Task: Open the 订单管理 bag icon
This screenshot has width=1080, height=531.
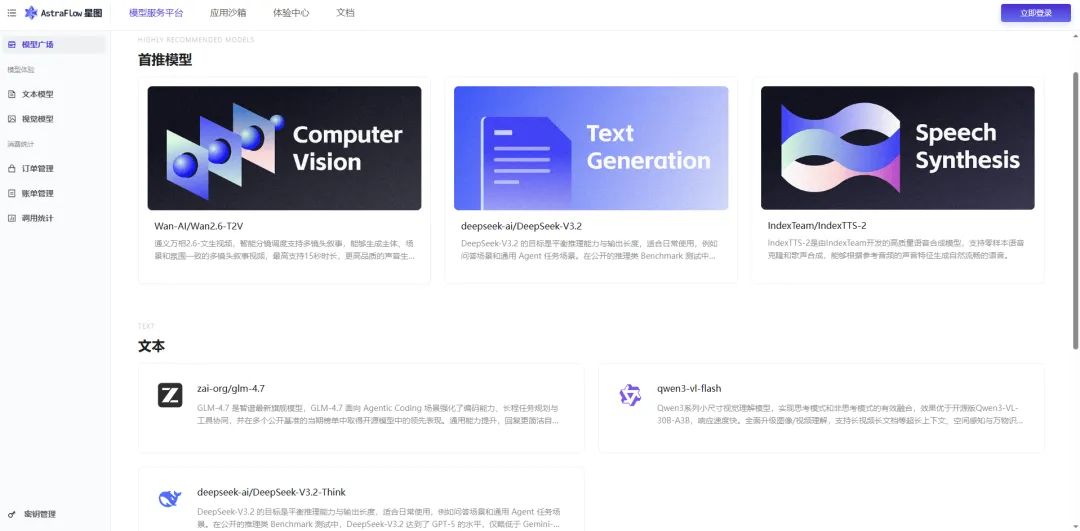Action: pyautogui.click(x=12, y=169)
